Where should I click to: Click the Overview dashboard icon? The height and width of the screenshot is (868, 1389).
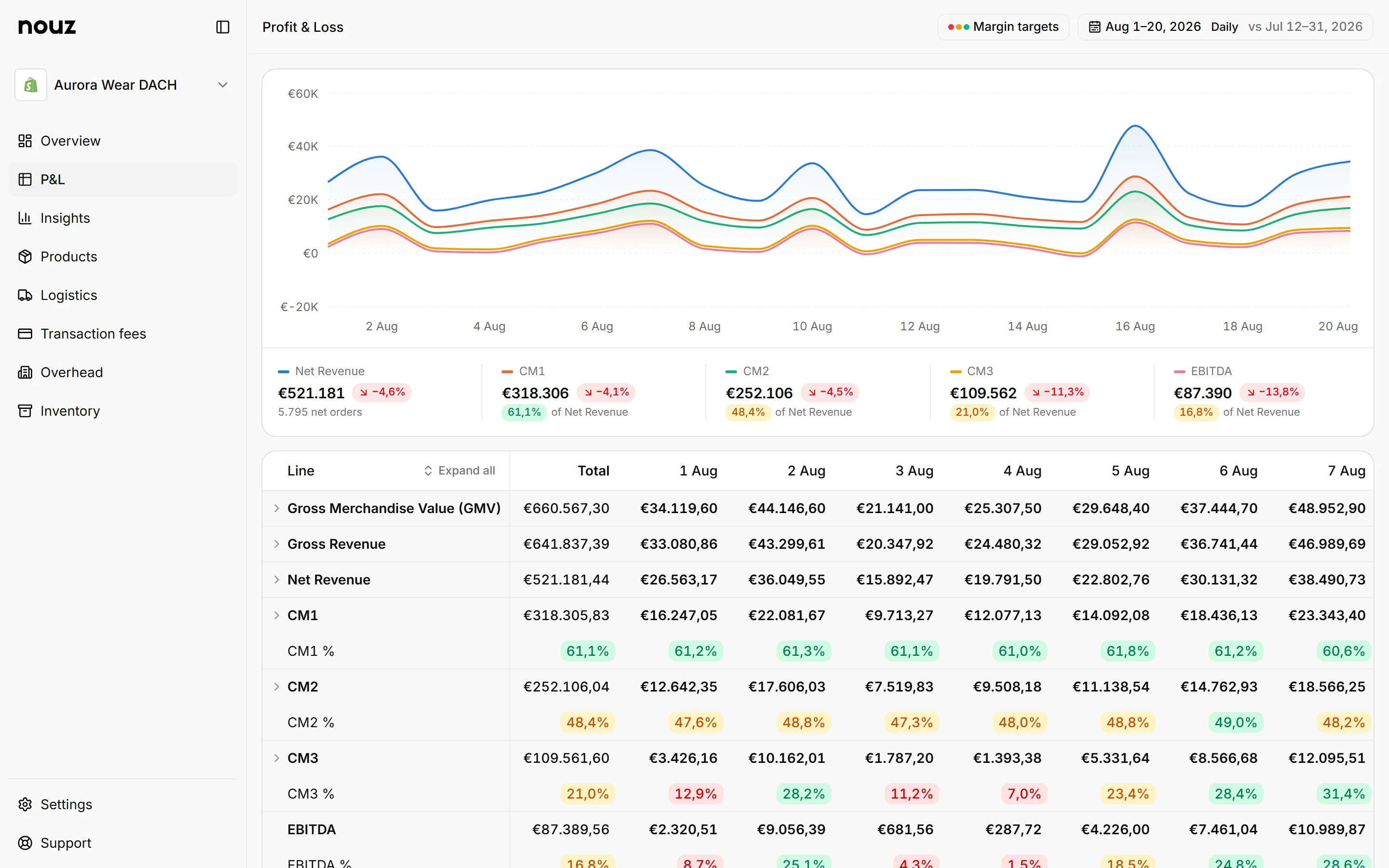25,141
